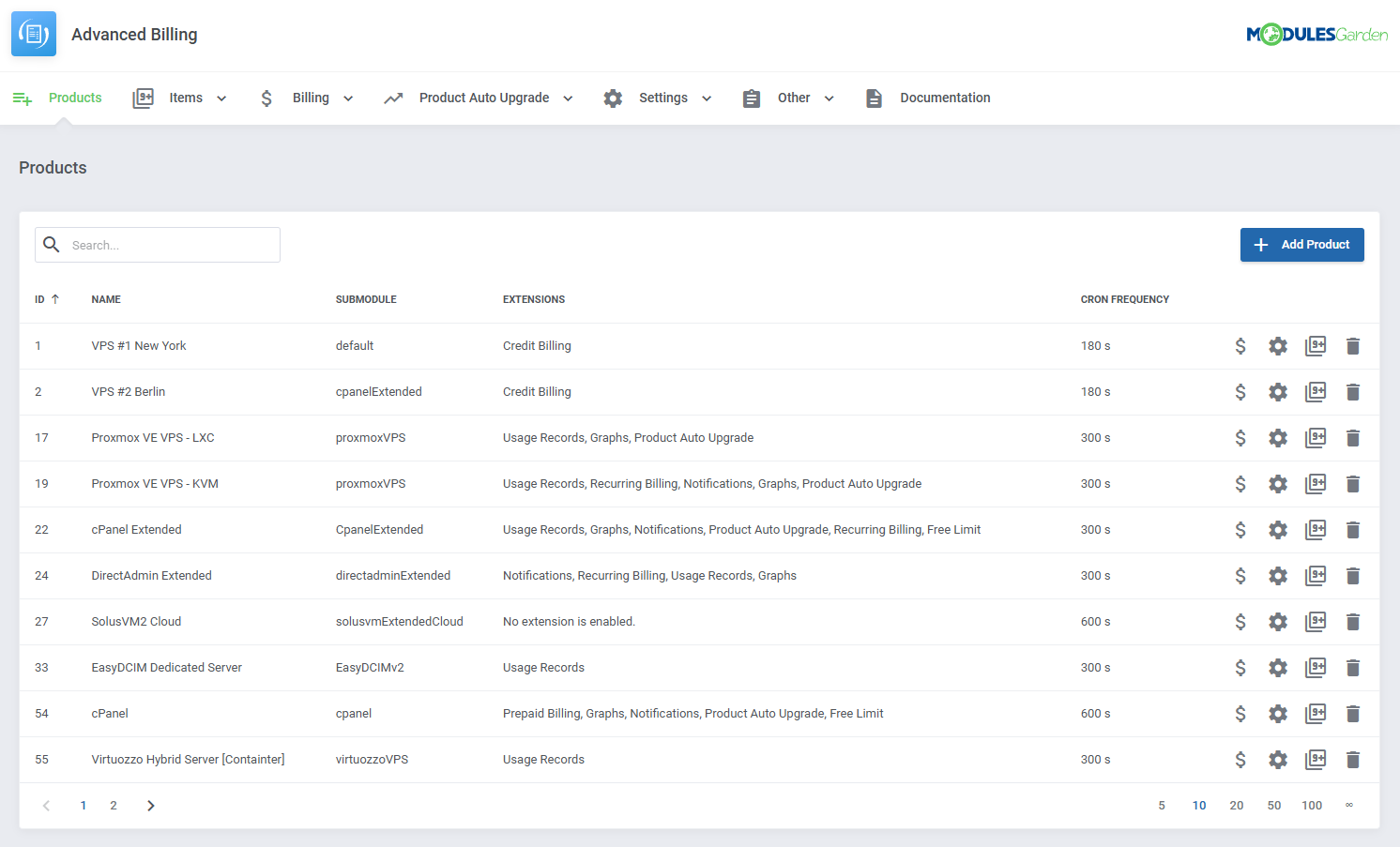Image resolution: width=1400 pixels, height=847 pixels.
Task: Click the Advanced Billing logo icon
Action: [34, 34]
